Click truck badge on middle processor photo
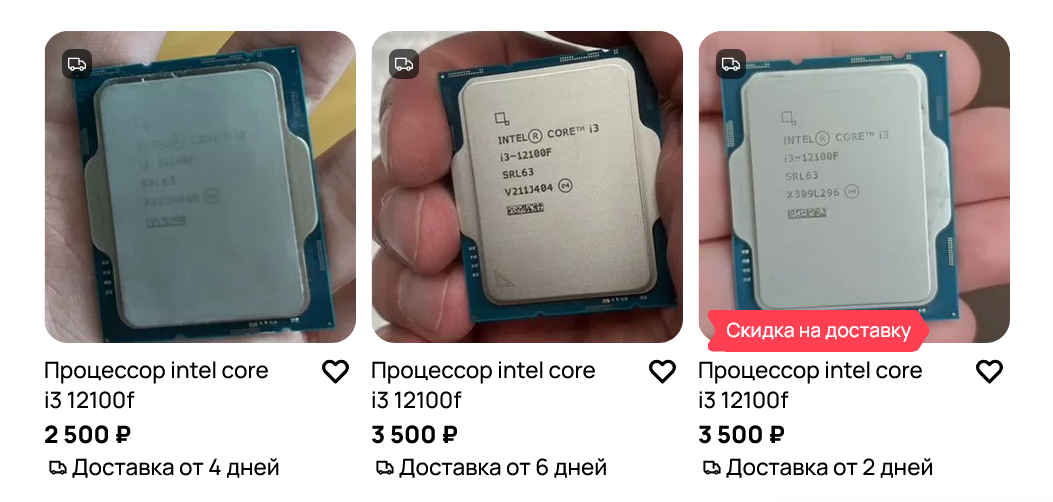Image resolution: width=1053 pixels, height=502 pixels. pos(404,64)
